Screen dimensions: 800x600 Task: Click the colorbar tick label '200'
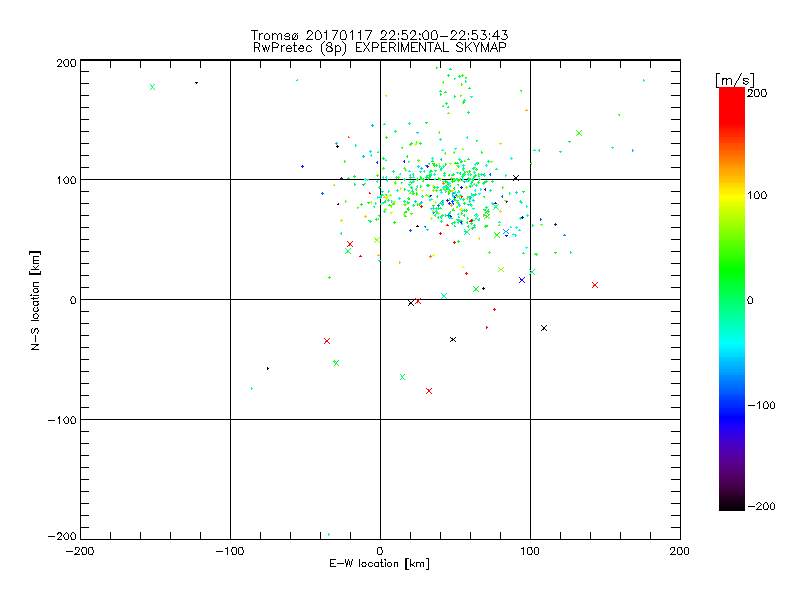pos(757,93)
